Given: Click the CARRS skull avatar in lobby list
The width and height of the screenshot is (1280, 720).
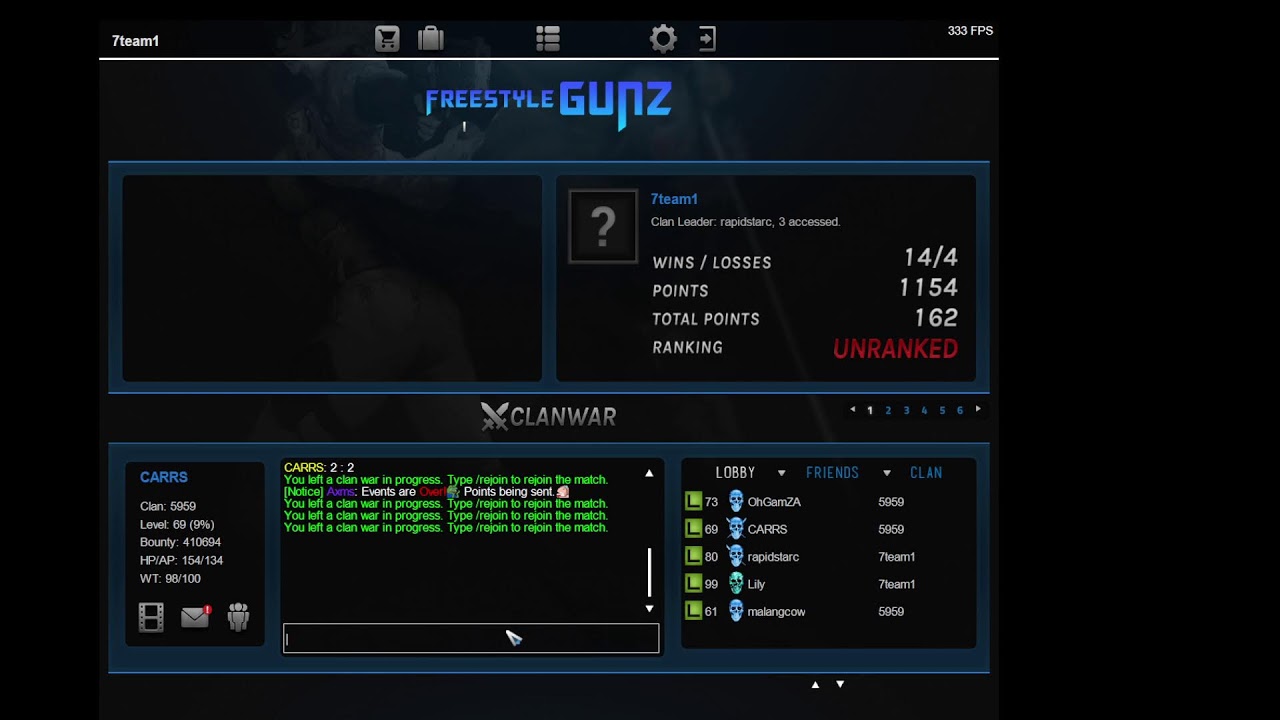Looking at the screenshot, I should 736,529.
